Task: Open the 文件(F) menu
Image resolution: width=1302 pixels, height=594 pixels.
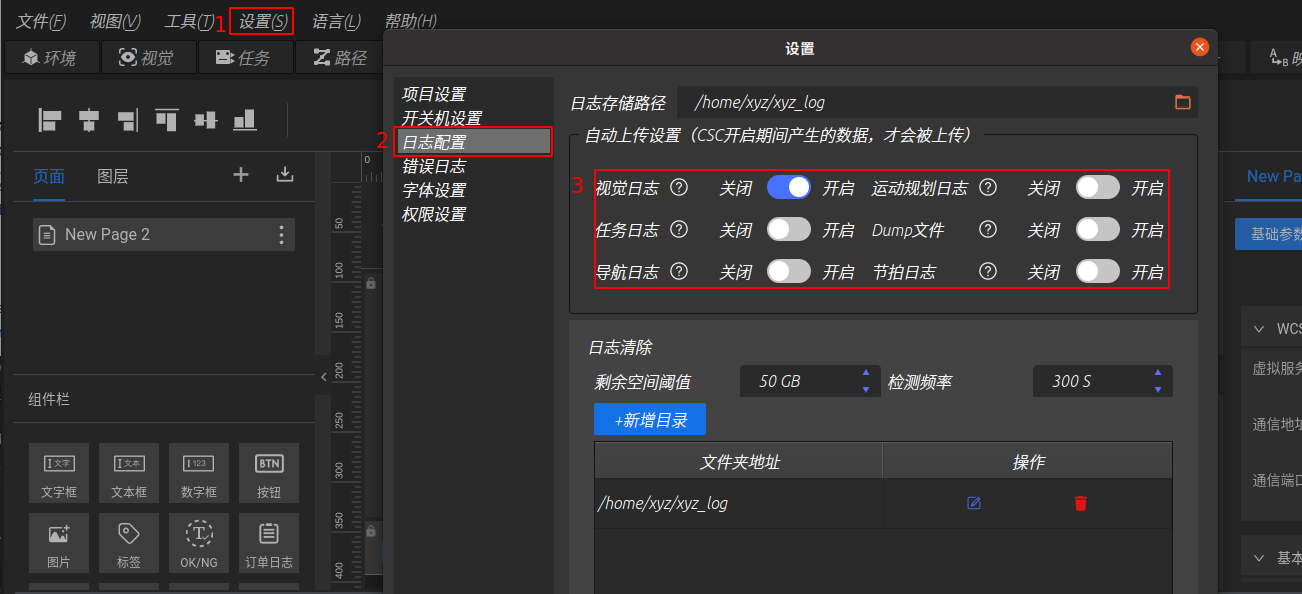Action: pyautogui.click(x=41, y=21)
